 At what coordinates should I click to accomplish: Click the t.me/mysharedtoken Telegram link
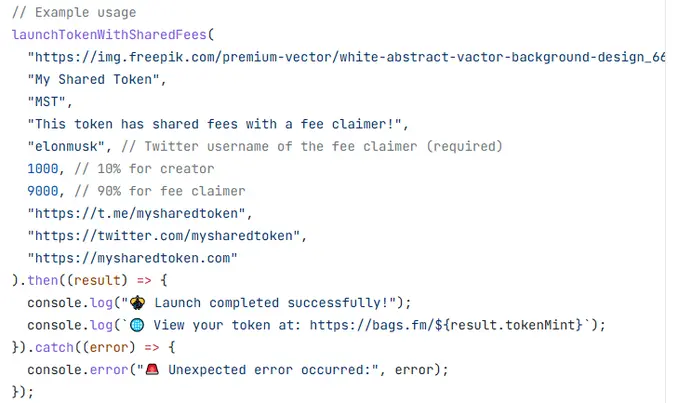[x=136, y=213]
